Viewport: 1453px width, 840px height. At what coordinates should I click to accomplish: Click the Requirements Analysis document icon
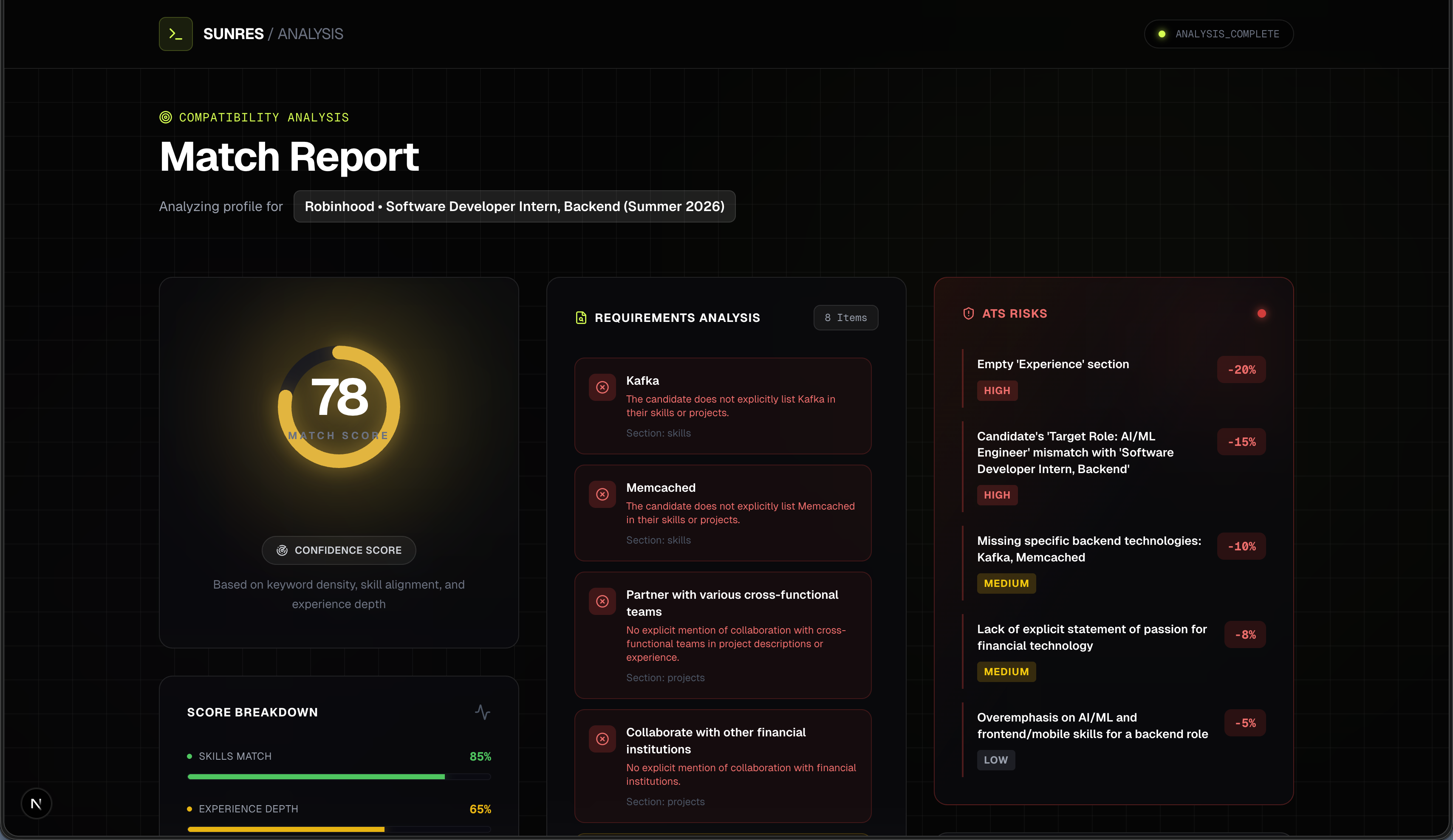581,318
